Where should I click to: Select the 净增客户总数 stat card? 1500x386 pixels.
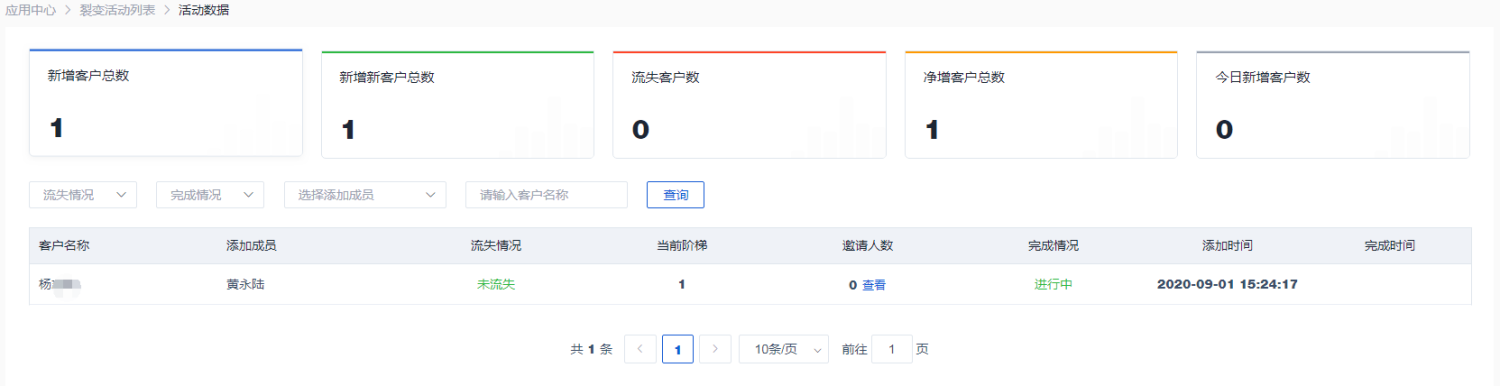click(x=1041, y=104)
